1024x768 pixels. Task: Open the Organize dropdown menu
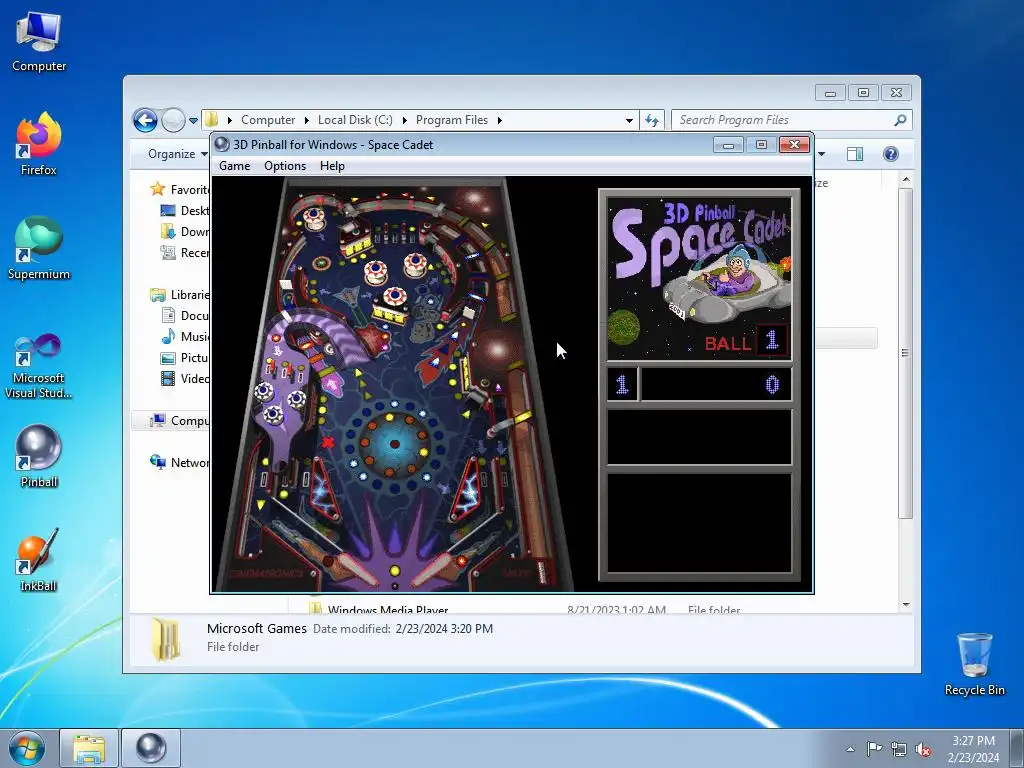pyautogui.click(x=177, y=154)
